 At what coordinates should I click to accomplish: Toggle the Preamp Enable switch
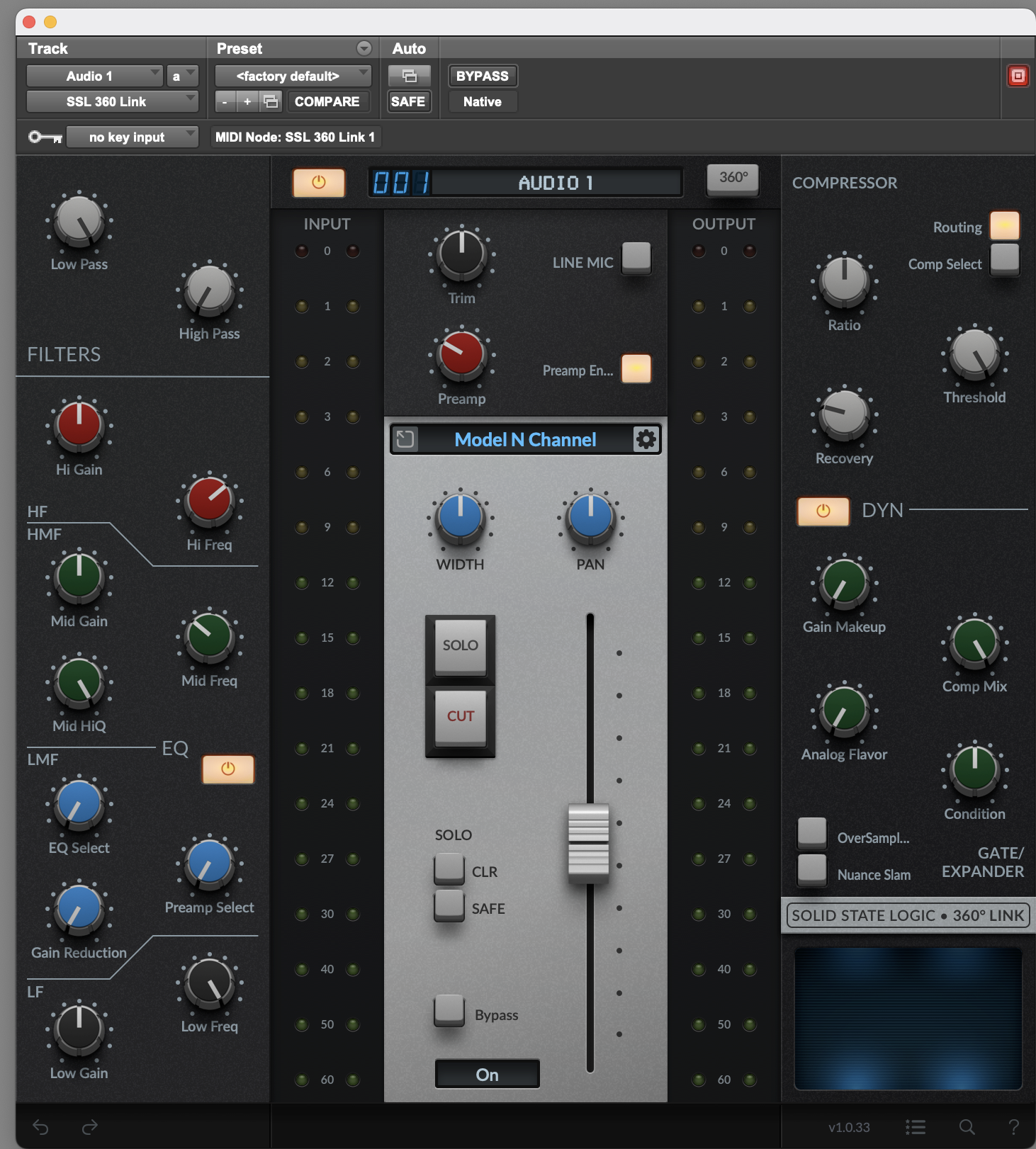point(636,368)
